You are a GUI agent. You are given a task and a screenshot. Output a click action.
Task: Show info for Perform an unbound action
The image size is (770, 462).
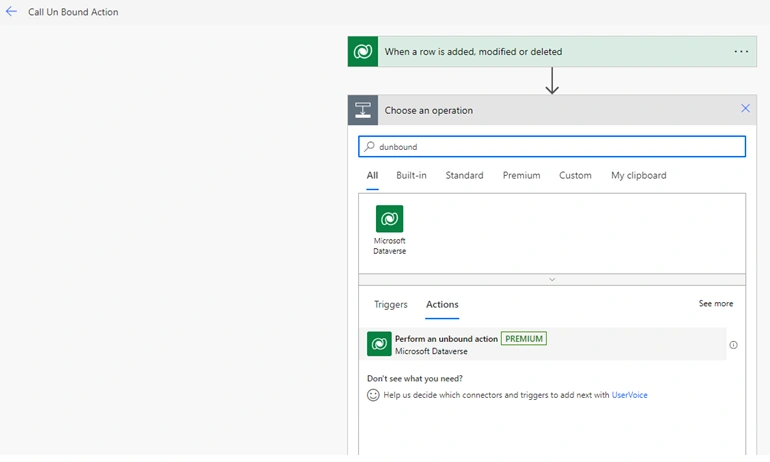click(x=733, y=345)
